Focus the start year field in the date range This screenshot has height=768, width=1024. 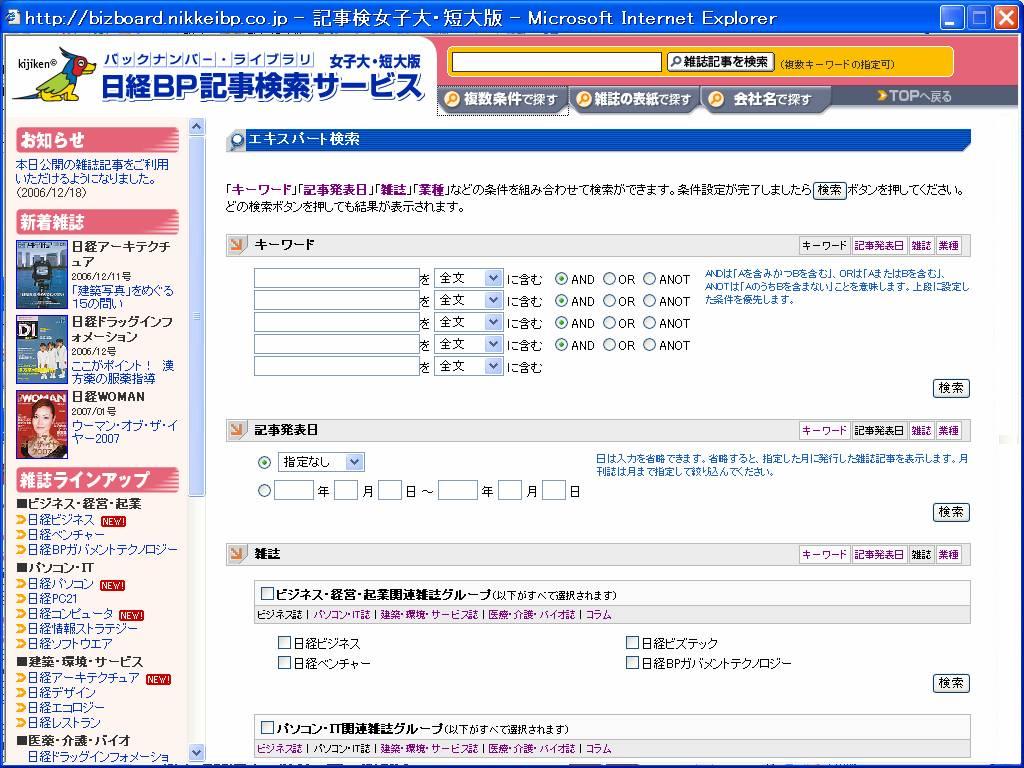pos(294,490)
